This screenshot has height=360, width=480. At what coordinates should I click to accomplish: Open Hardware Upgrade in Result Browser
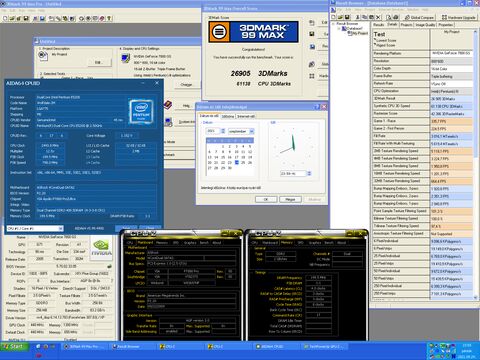pyautogui.click(x=458, y=17)
